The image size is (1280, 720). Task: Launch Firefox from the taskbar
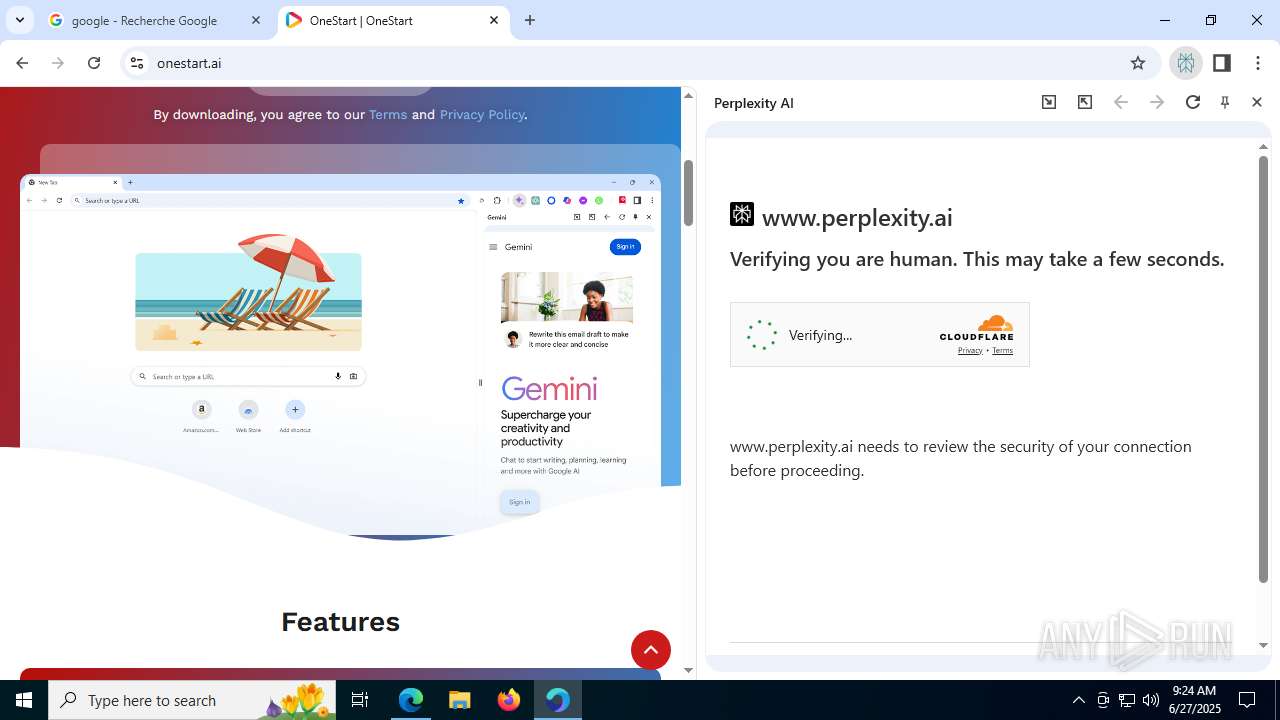508,700
